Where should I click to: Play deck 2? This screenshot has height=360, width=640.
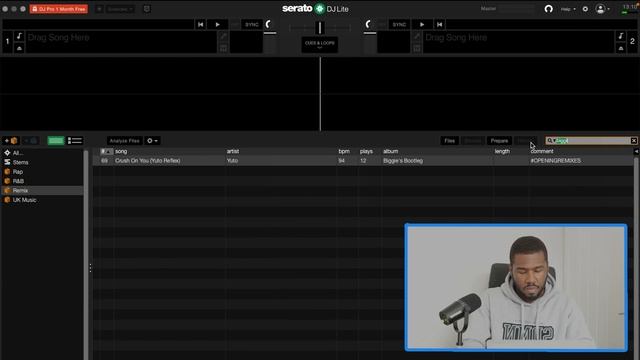tap(422, 24)
